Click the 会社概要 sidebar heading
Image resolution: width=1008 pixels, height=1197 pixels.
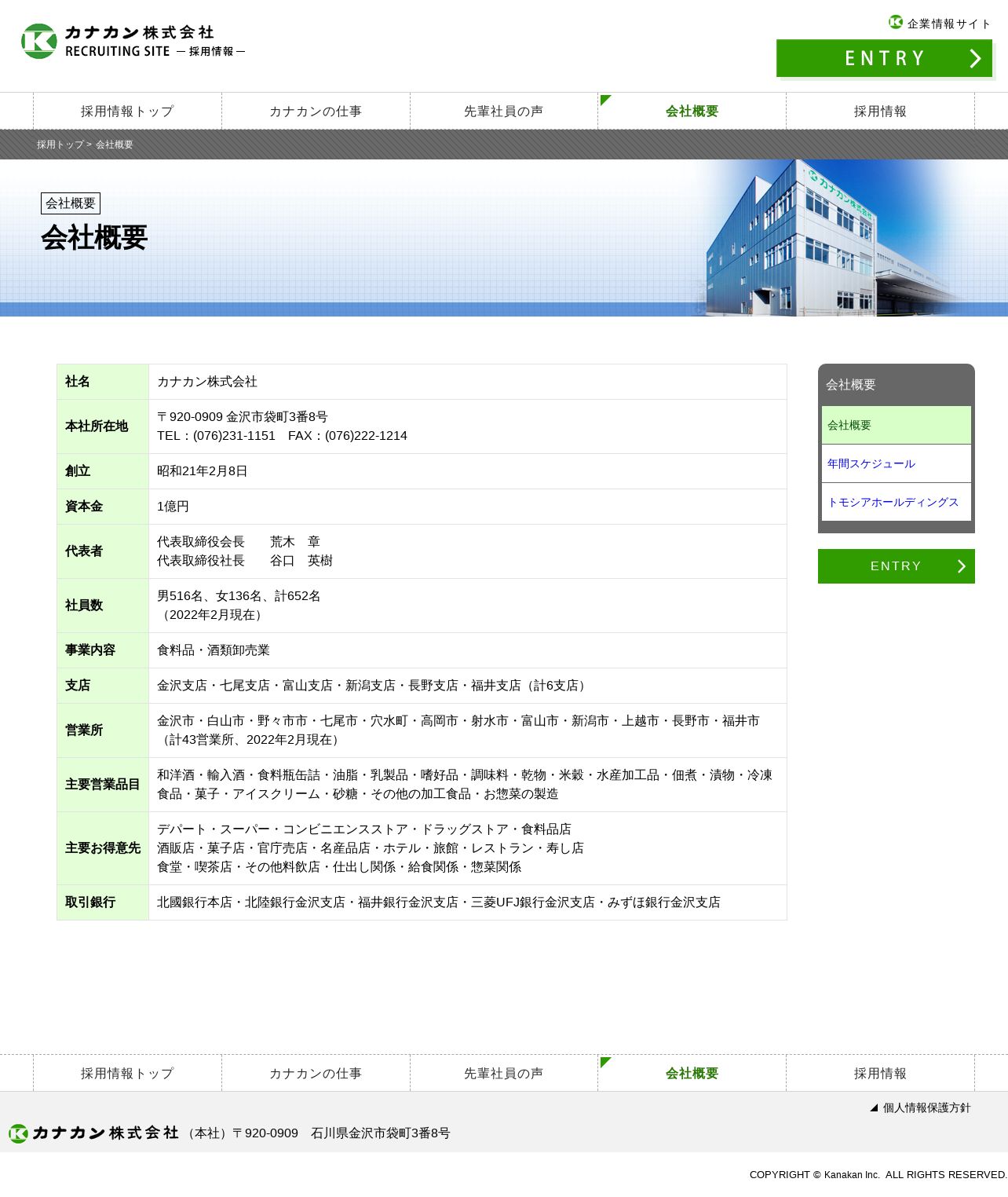[x=850, y=385]
